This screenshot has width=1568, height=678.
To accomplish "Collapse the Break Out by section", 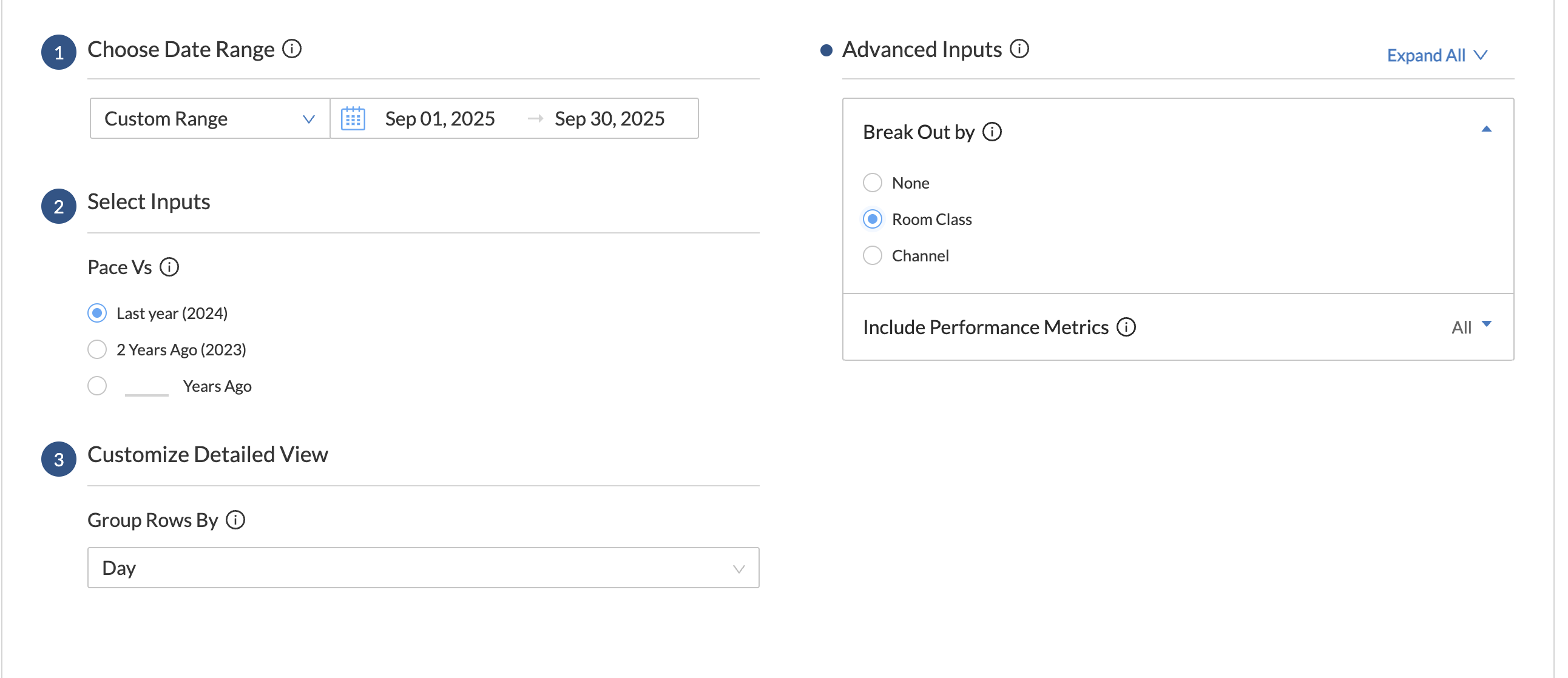I will tap(1486, 129).
